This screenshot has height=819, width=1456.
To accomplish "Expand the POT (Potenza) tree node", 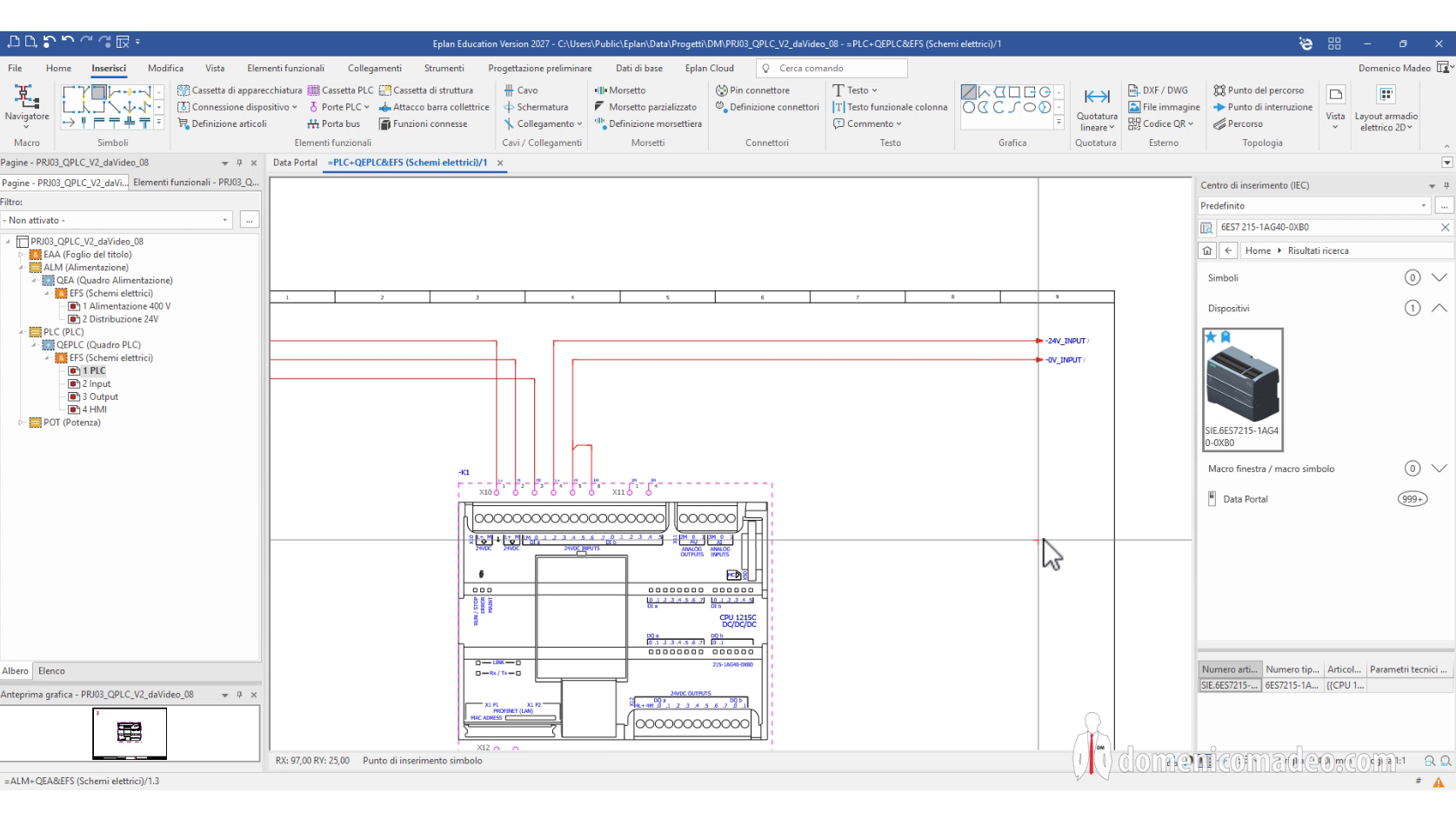I will pos(21,423).
